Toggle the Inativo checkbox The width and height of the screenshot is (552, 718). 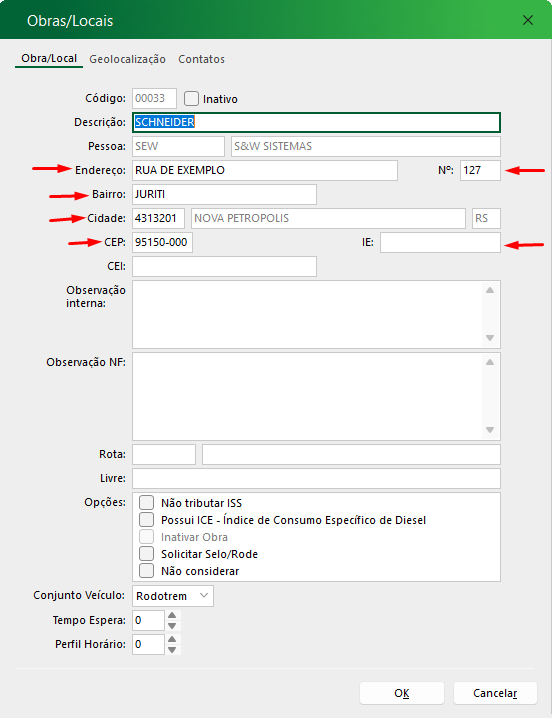[x=191, y=98]
